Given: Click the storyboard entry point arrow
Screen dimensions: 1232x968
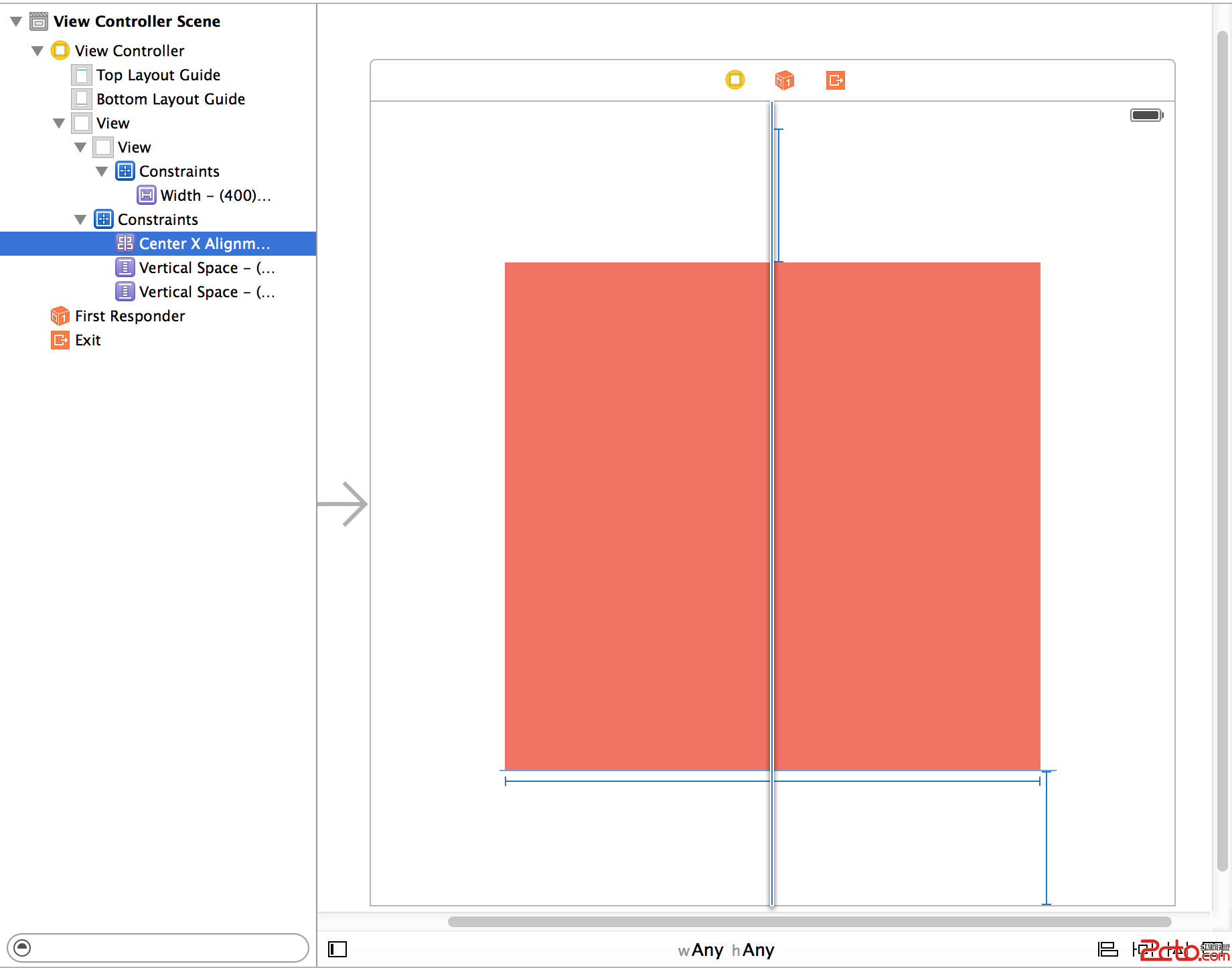Looking at the screenshot, I should pyautogui.click(x=343, y=503).
